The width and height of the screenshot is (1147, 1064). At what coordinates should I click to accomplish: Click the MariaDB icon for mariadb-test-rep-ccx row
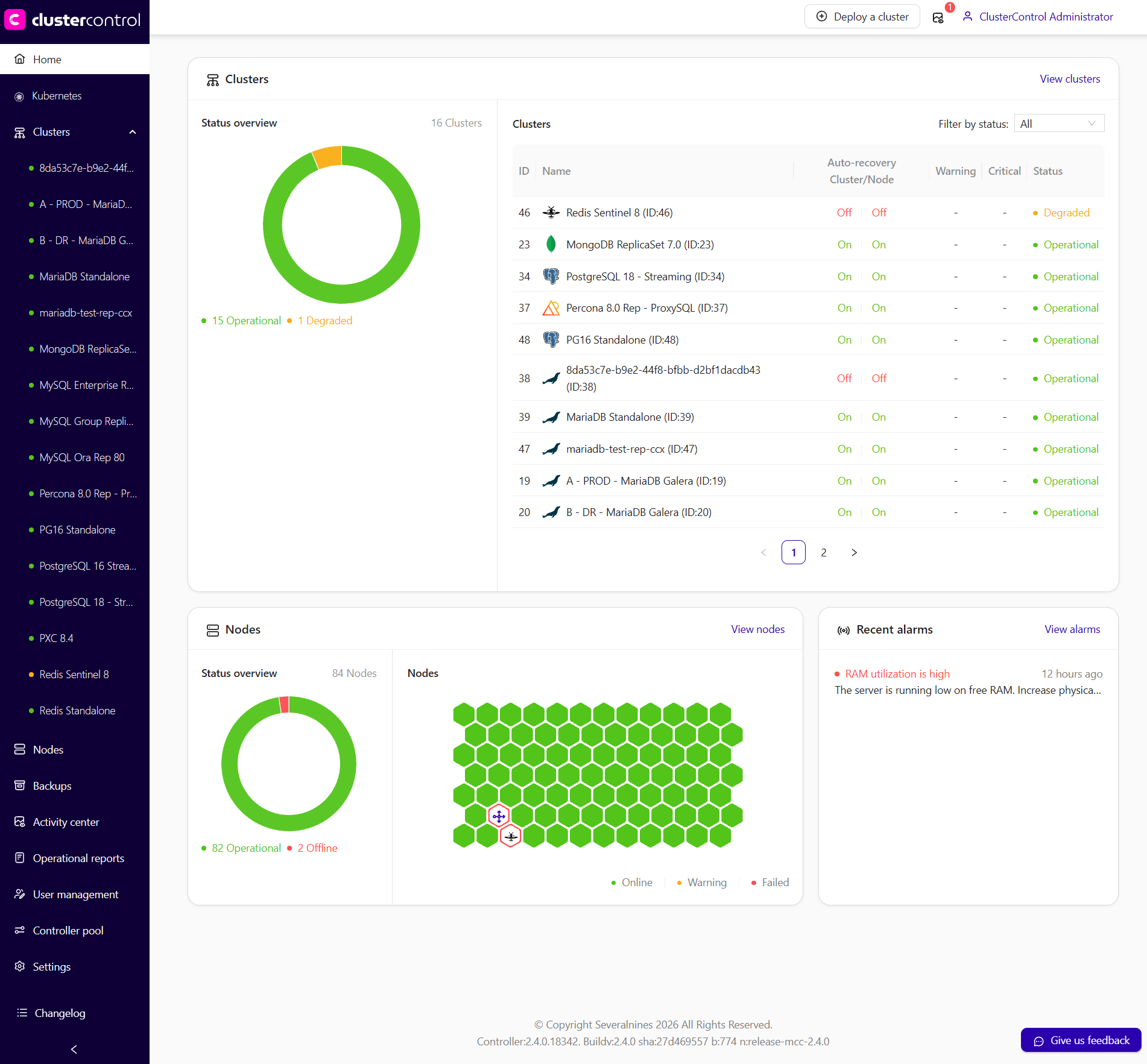point(551,449)
